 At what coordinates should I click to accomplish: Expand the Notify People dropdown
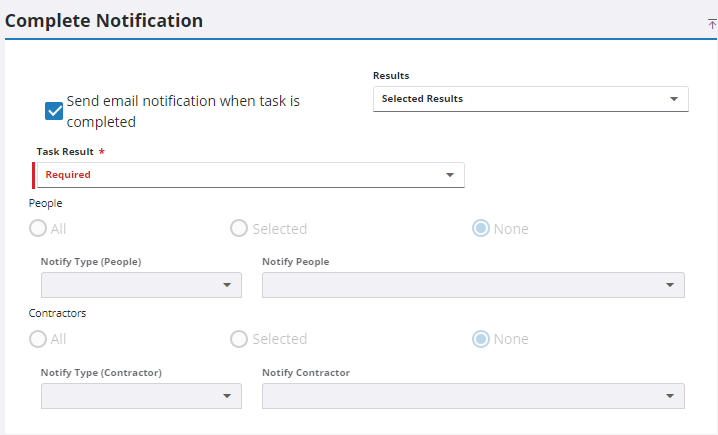[x=473, y=285]
